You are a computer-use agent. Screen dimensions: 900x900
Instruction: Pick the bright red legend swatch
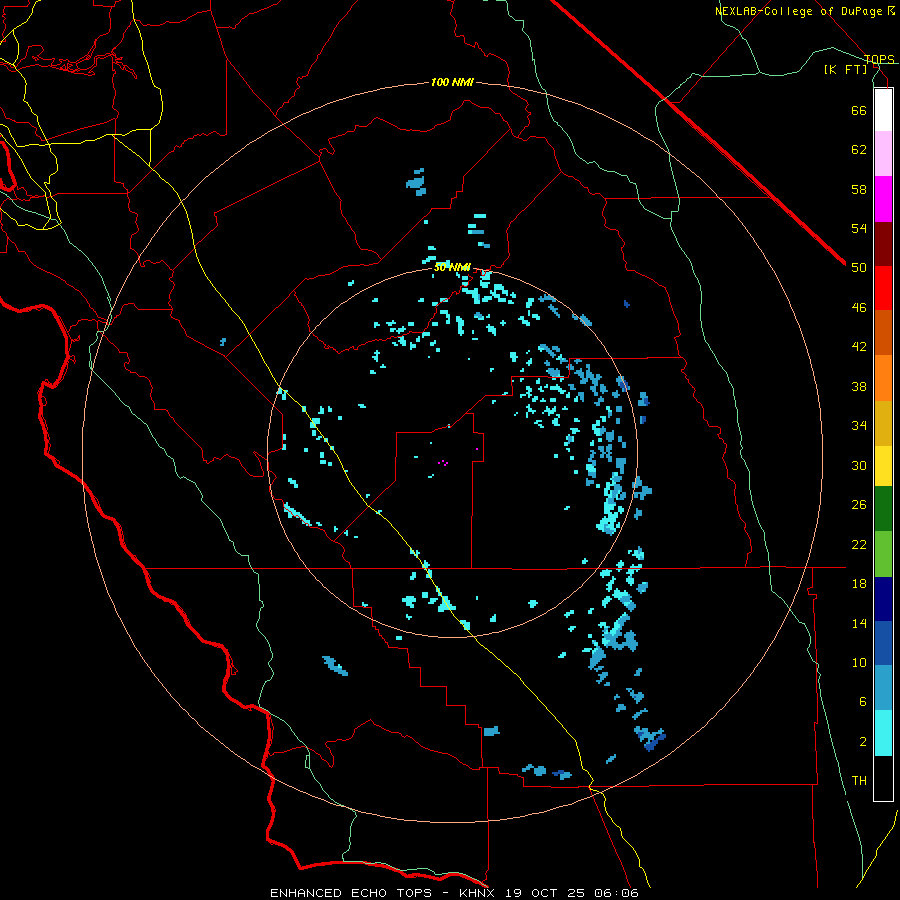click(883, 288)
